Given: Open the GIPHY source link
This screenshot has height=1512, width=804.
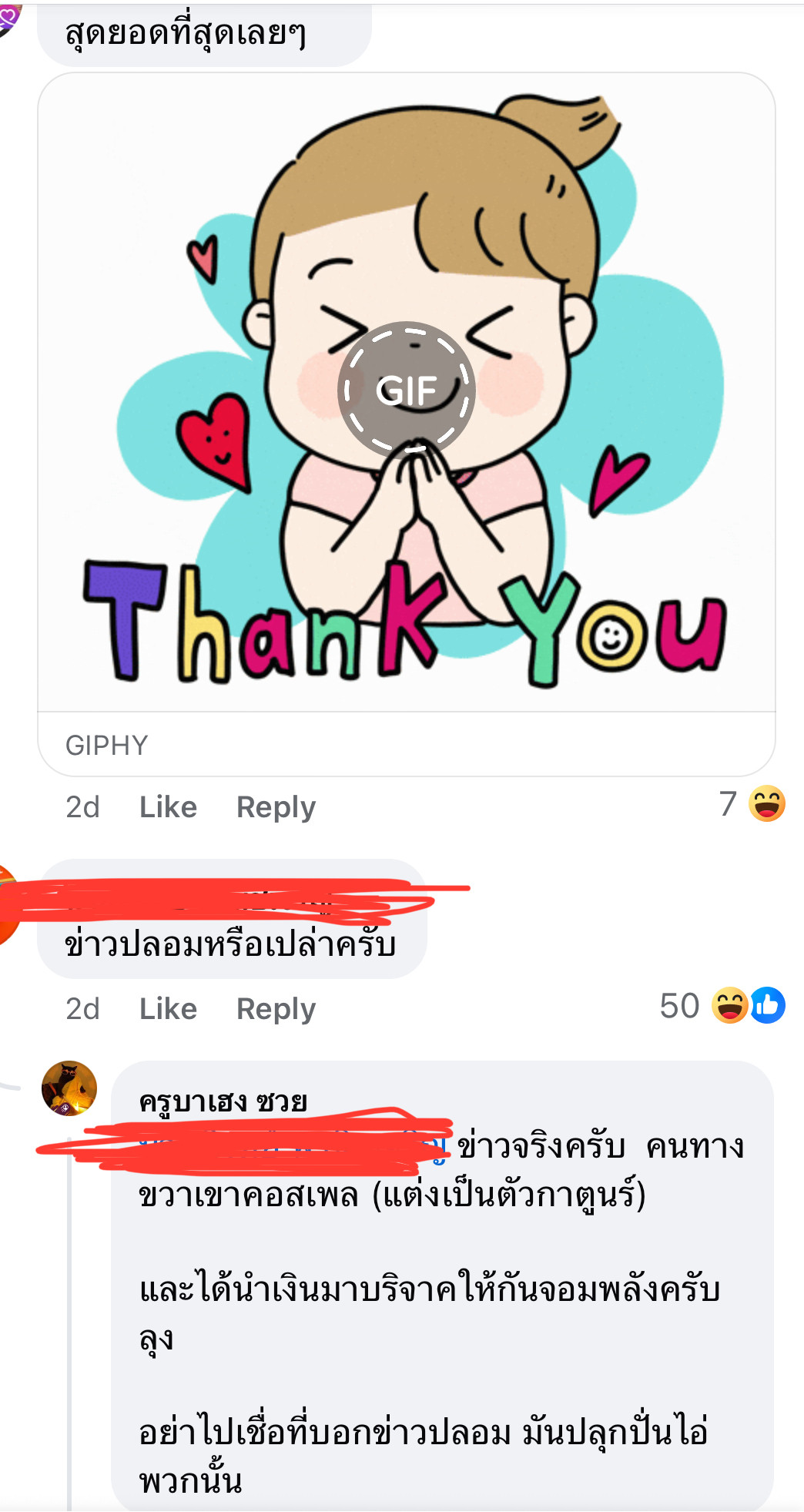Looking at the screenshot, I should pos(107,745).
